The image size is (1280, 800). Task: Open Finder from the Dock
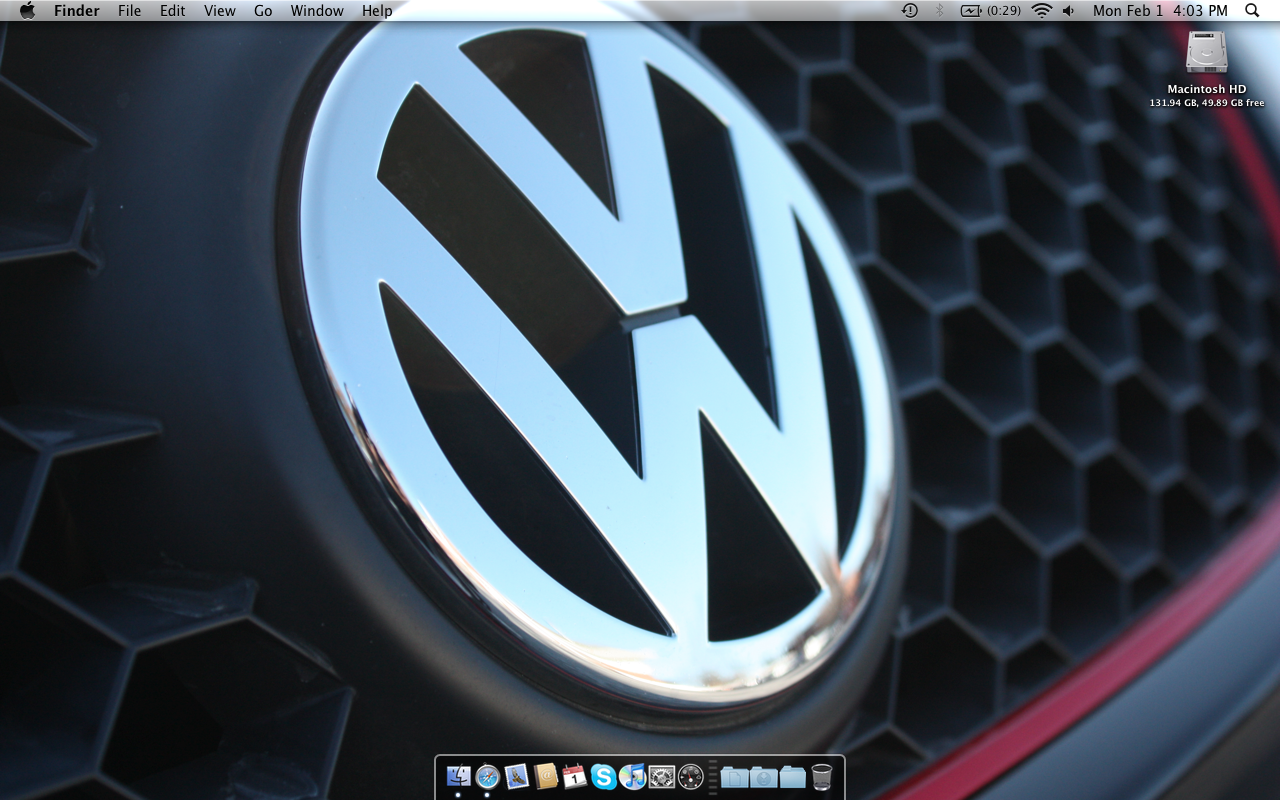click(x=458, y=776)
